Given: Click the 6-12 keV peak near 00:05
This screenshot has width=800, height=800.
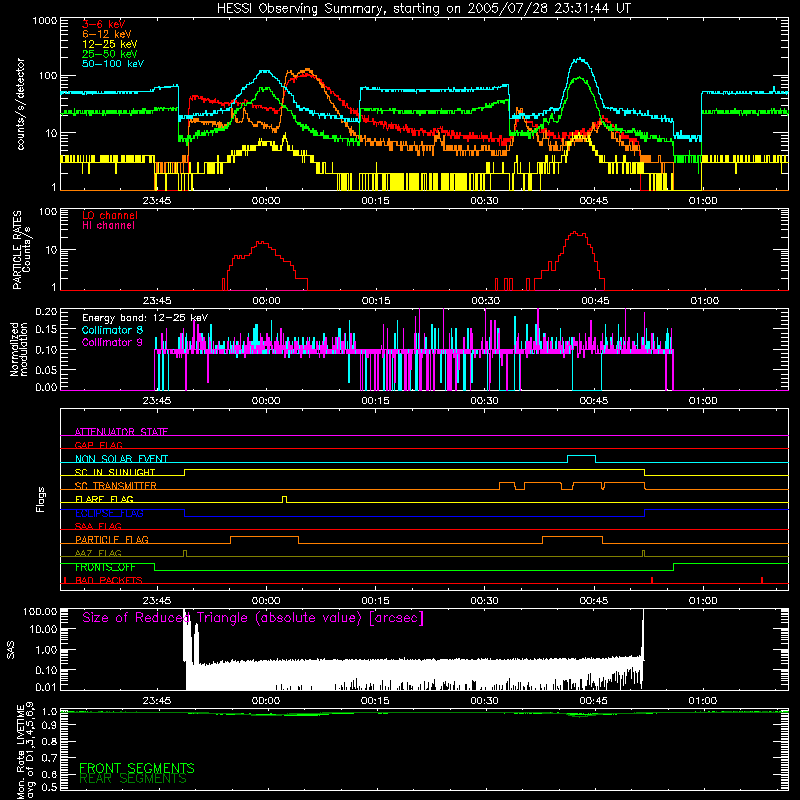Looking at the screenshot, I should pos(307,70).
